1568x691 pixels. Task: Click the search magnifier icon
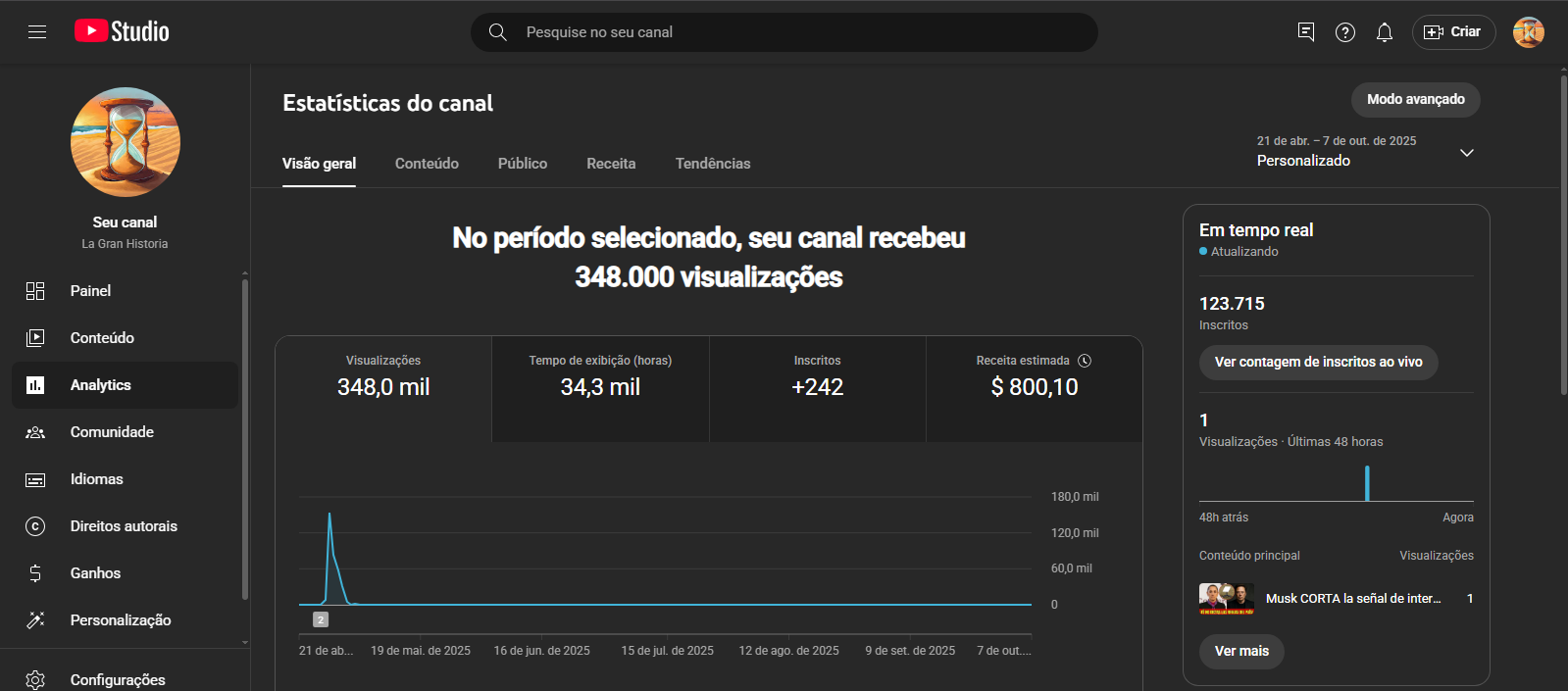pyautogui.click(x=498, y=32)
